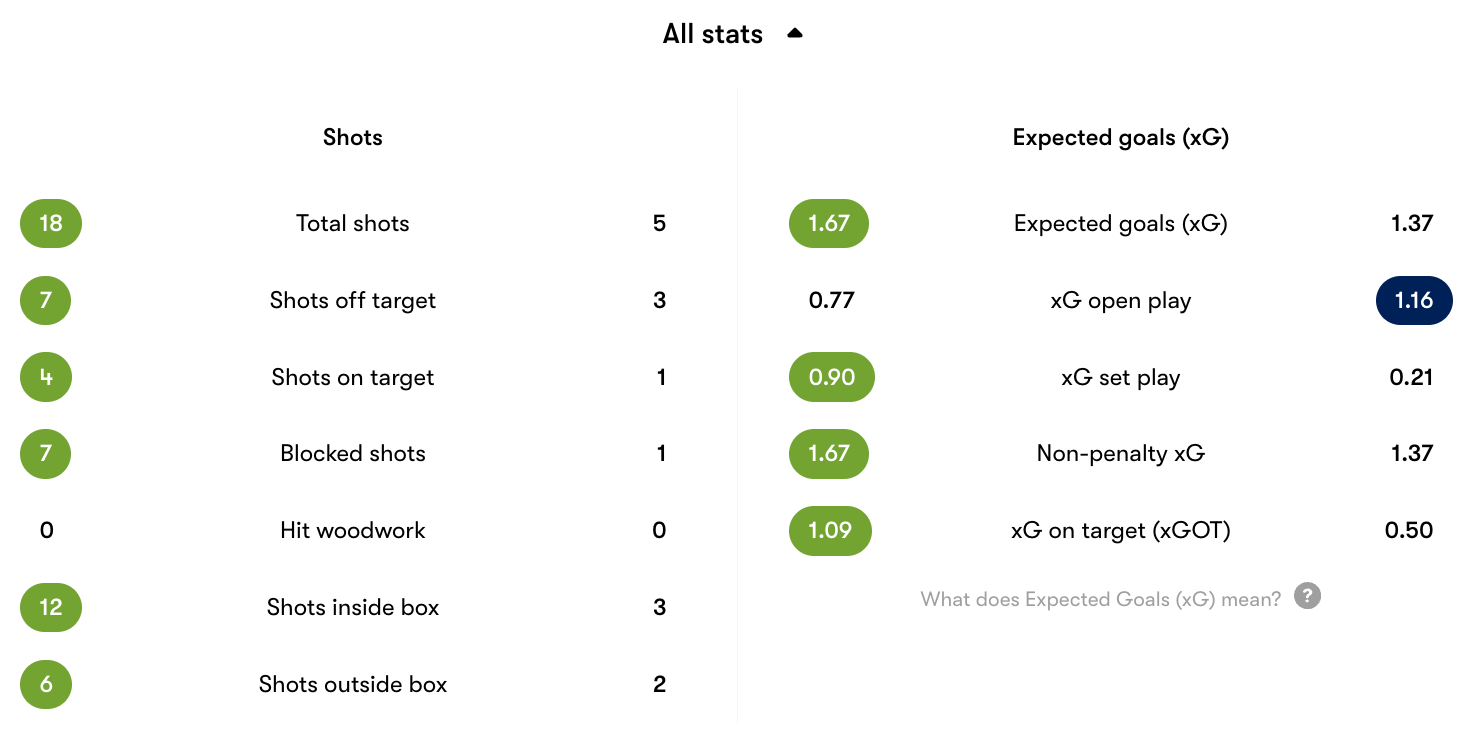Click the xG help question mark icon
Viewport: 1468px width, 754px height.
(x=1307, y=597)
